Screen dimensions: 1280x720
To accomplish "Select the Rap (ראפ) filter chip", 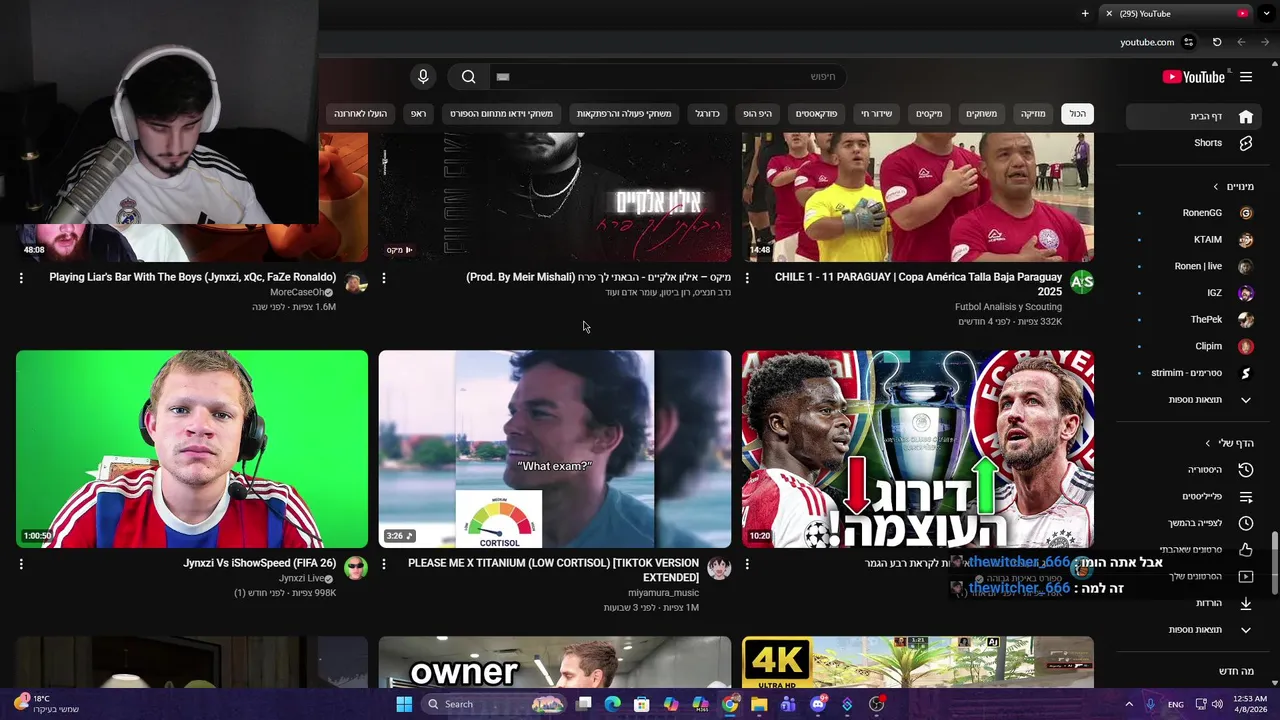I will [x=418, y=114].
